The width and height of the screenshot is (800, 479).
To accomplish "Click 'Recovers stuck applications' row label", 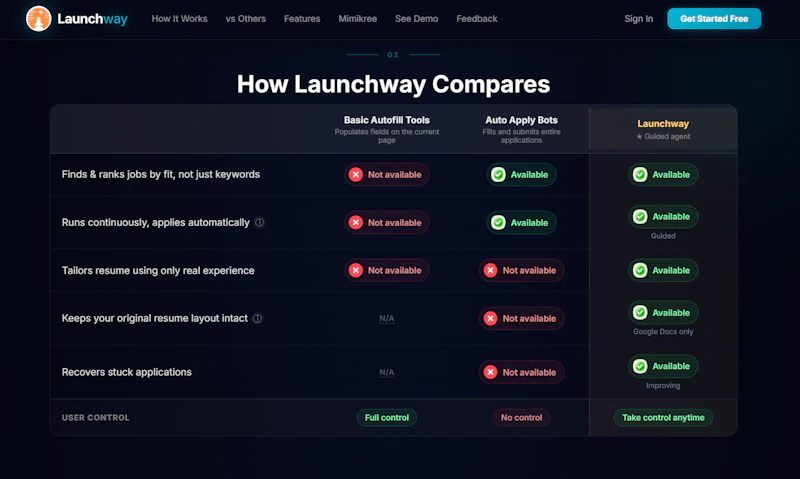I will tap(127, 372).
